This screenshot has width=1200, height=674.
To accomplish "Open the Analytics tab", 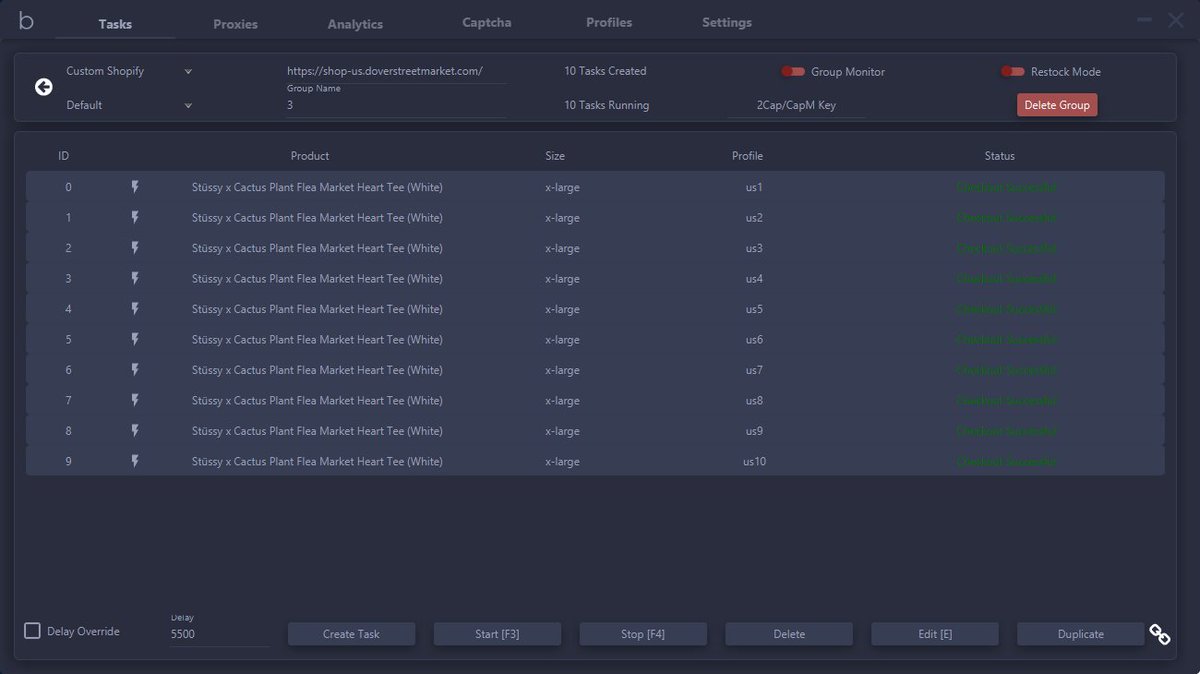I will point(355,24).
